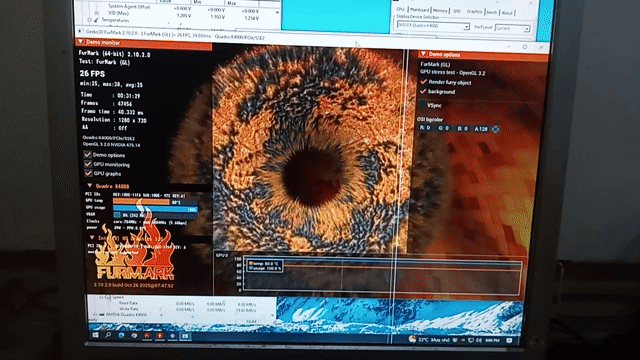Click the 26 FPS readout
640x360 pixels.
pos(92,73)
